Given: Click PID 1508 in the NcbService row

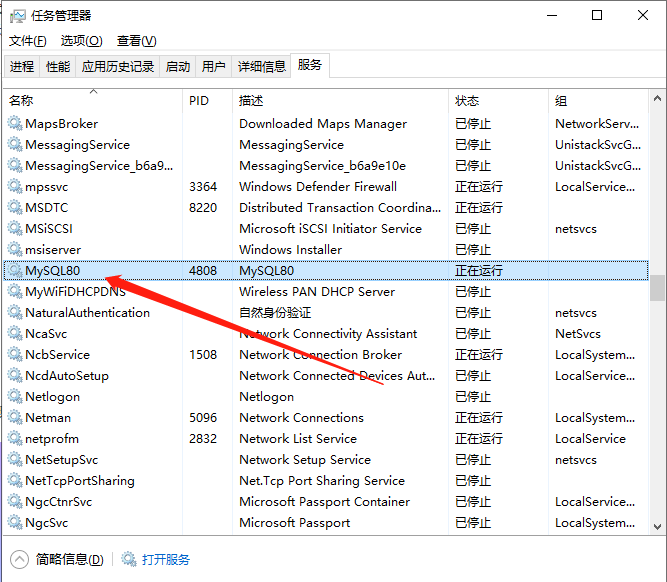Looking at the screenshot, I should (x=203, y=354).
